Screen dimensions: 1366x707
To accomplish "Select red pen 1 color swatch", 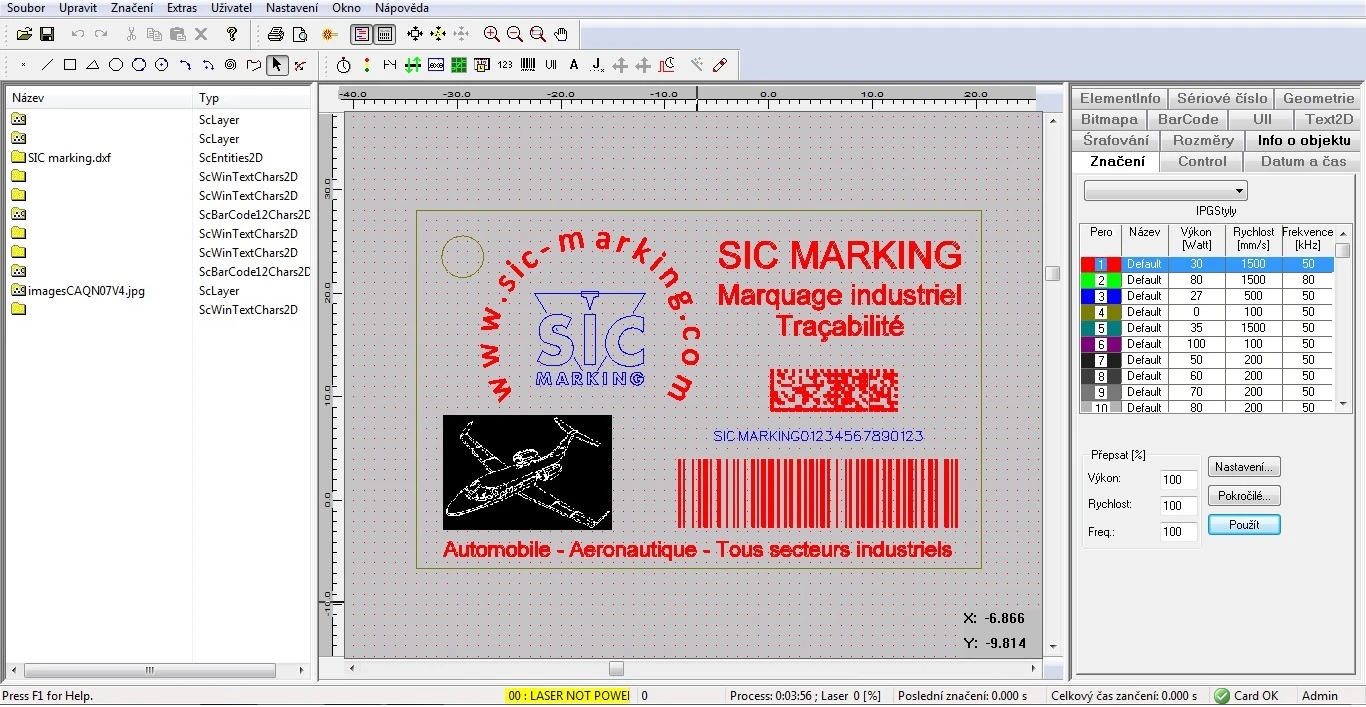I will (1101, 264).
